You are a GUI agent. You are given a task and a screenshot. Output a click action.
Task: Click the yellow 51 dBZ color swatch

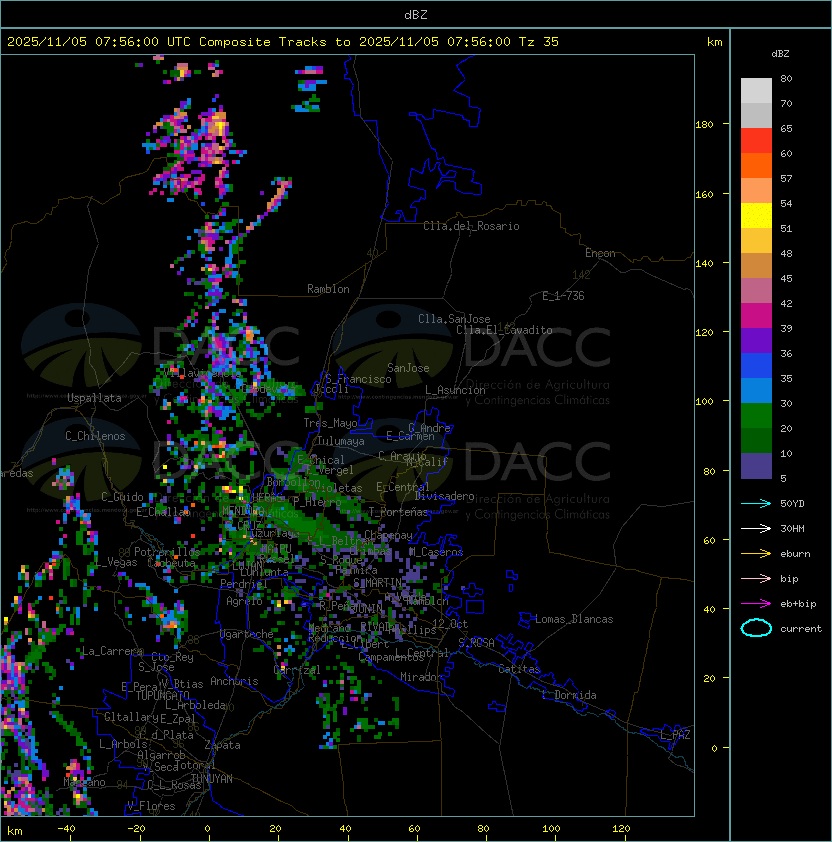[756, 216]
